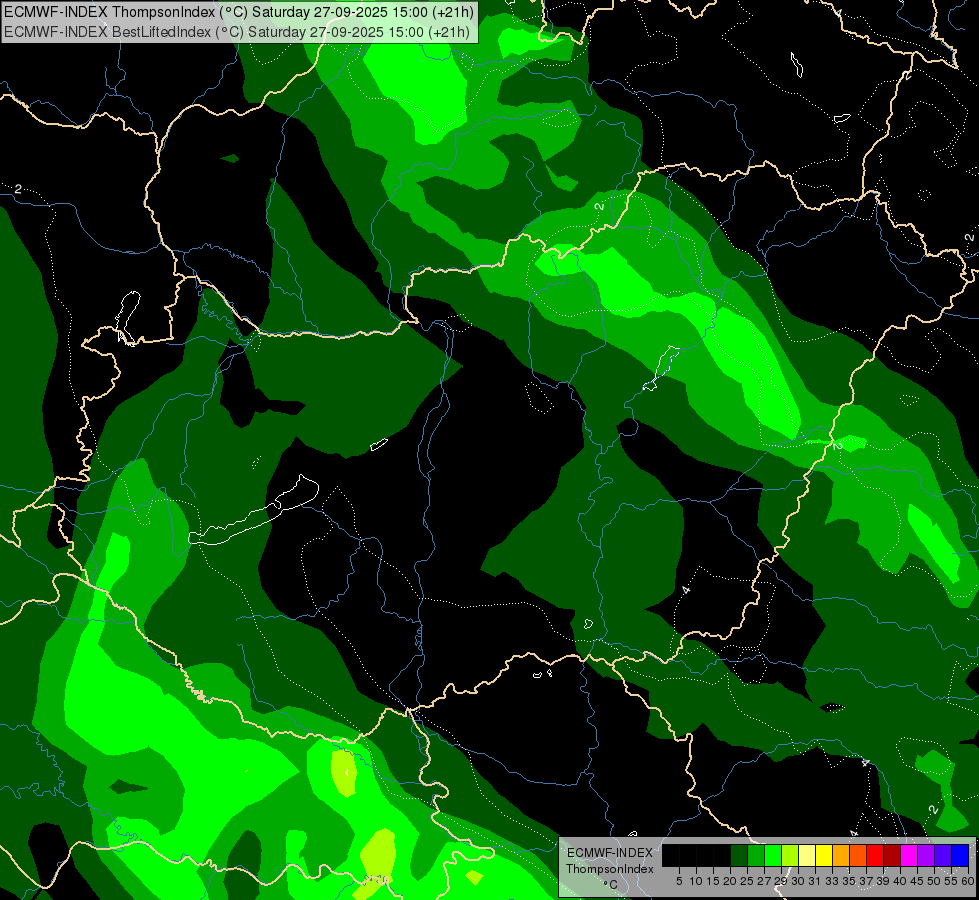Click the dark red 39–40 legend swatch

pos(892,855)
